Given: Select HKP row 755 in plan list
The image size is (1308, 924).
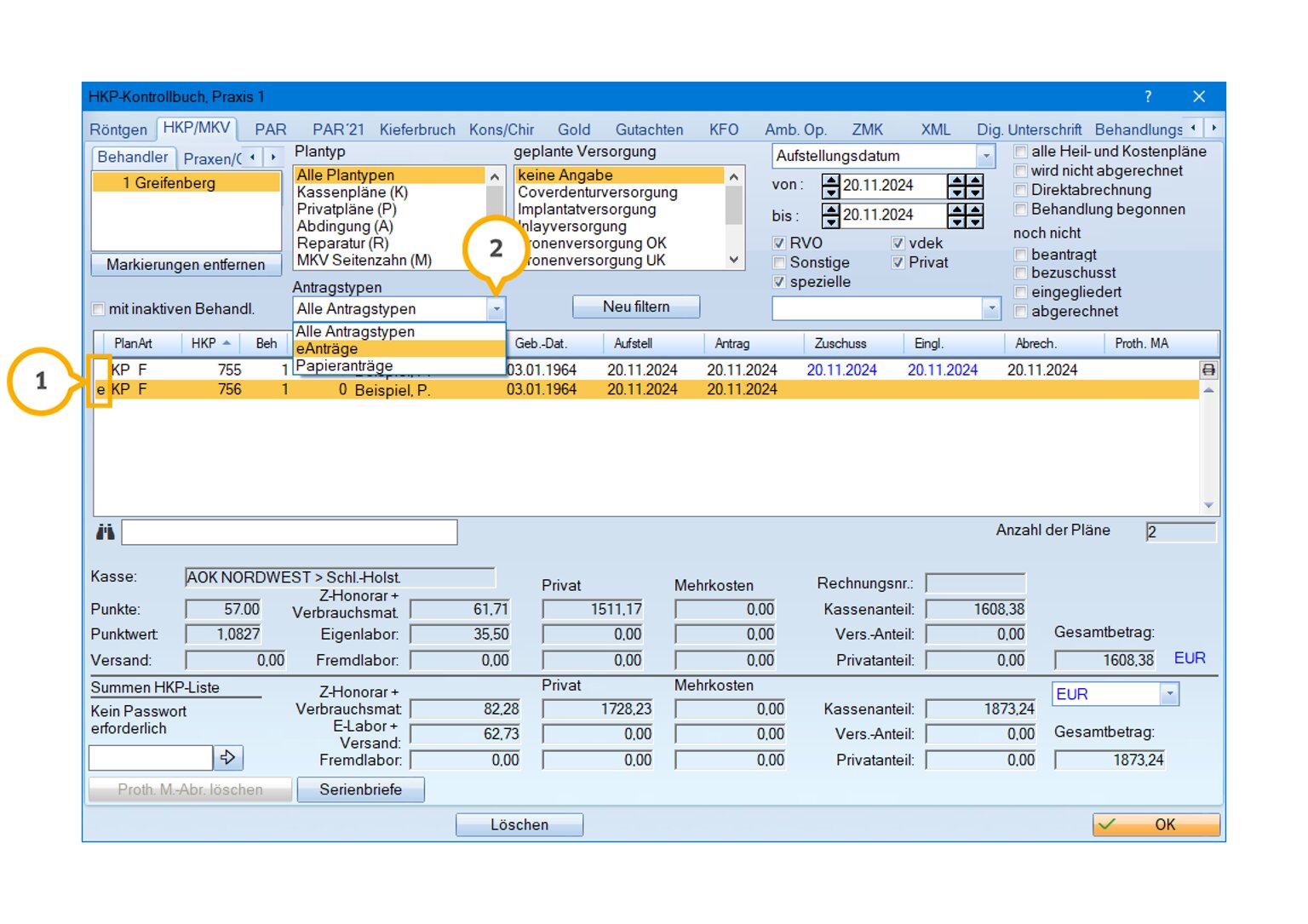Looking at the screenshot, I should coord(645,370).
